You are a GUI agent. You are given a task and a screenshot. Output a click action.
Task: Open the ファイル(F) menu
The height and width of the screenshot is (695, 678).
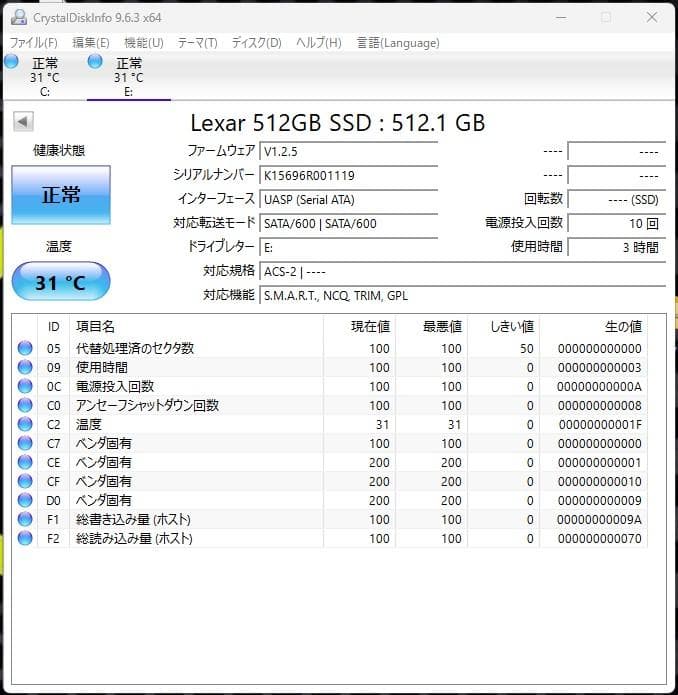coord(34,43)
